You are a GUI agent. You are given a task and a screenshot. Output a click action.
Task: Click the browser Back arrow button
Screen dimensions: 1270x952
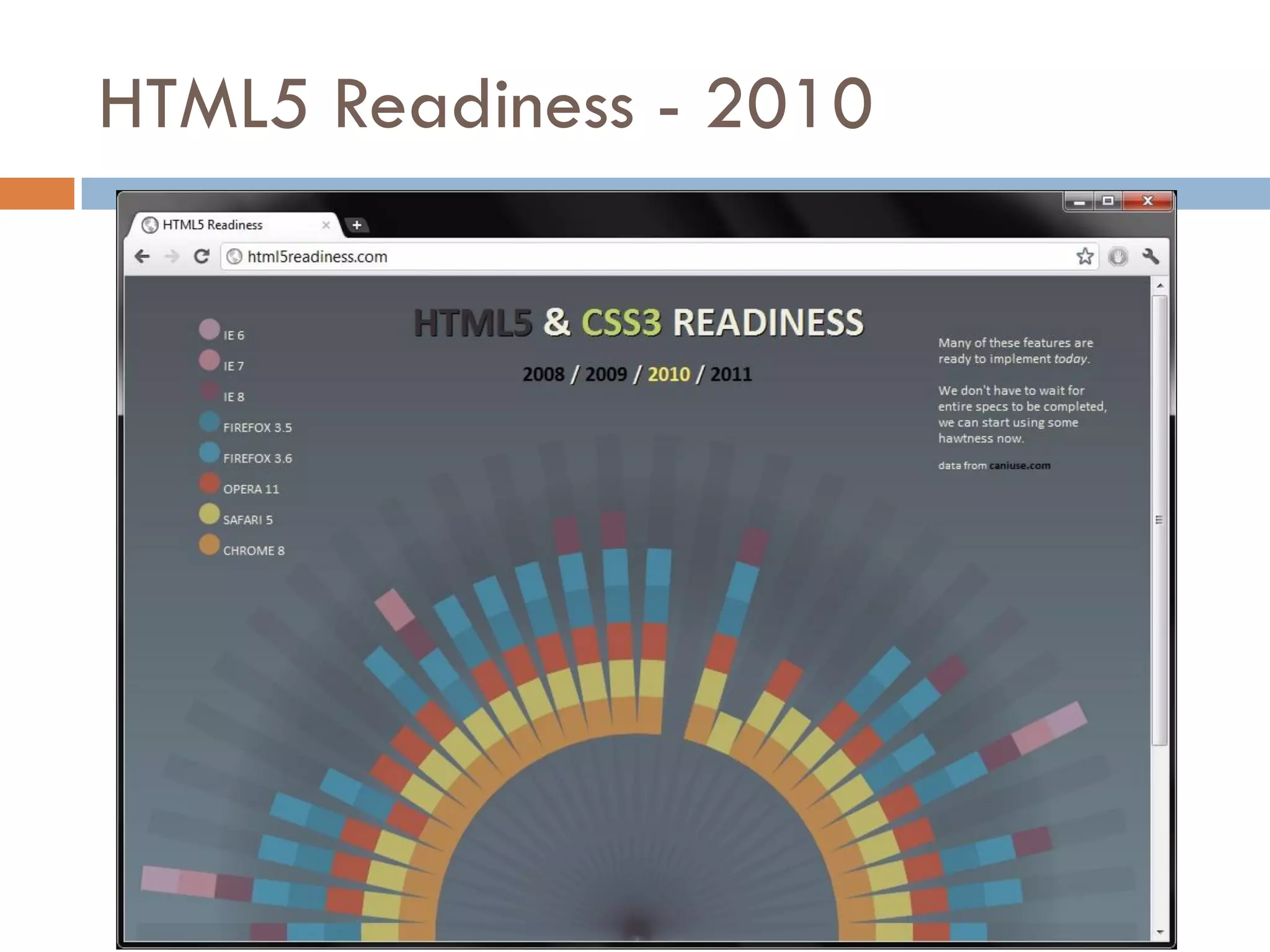[143, 256]
